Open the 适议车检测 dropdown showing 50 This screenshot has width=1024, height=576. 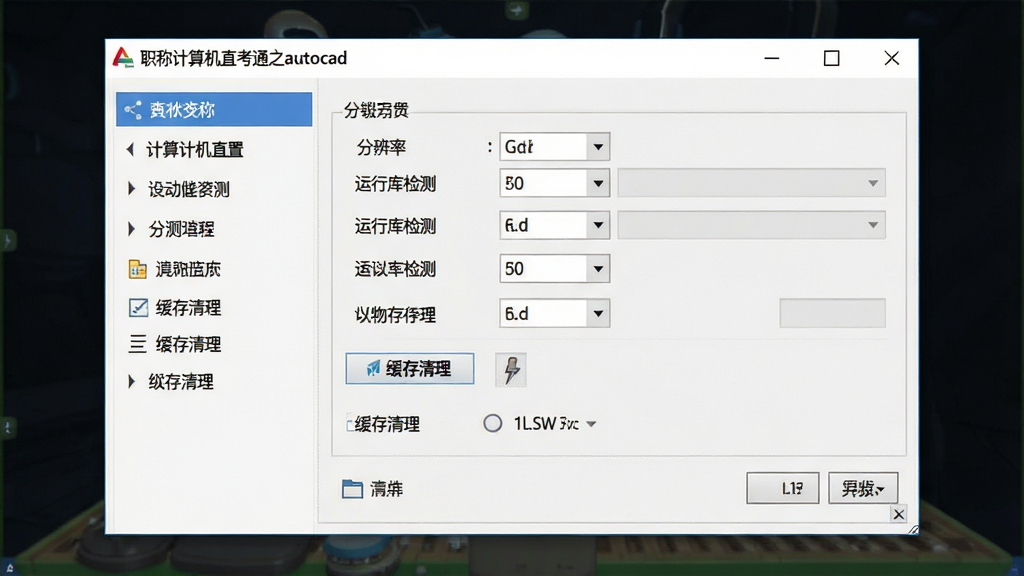click(x=554, y=268)
